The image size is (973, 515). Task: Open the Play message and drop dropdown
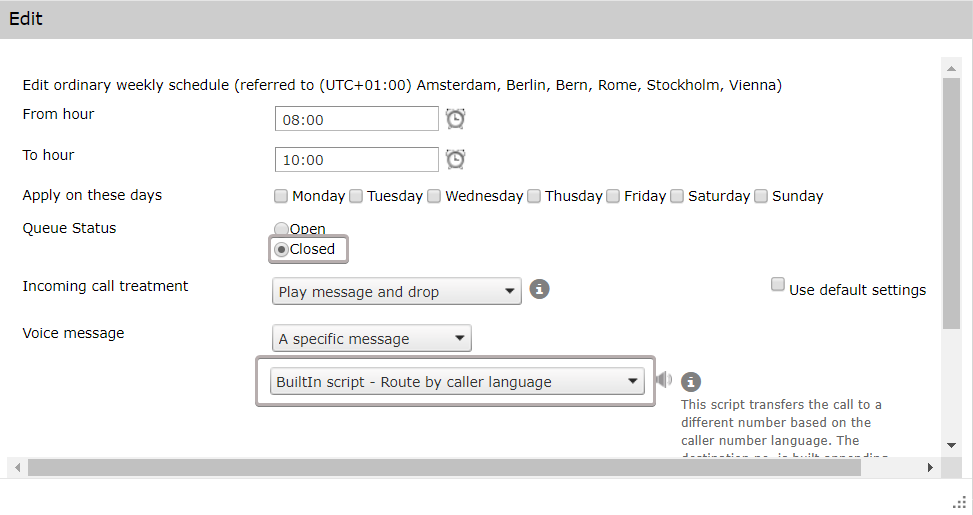(x=397, y=292)
